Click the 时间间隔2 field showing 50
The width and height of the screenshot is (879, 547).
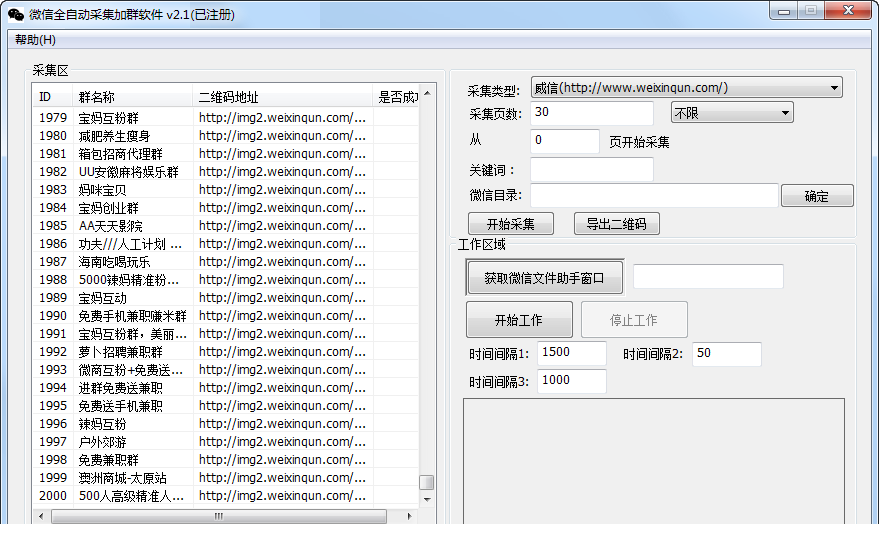(x=727, y=354)
